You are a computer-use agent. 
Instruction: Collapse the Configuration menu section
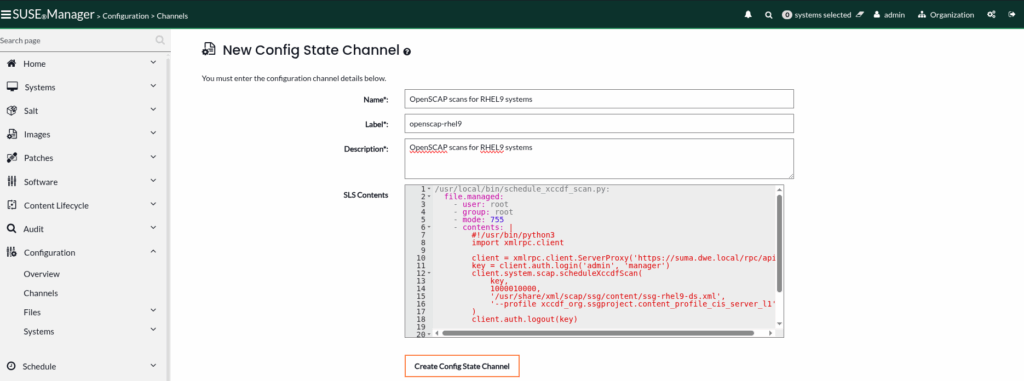[82, 252]
